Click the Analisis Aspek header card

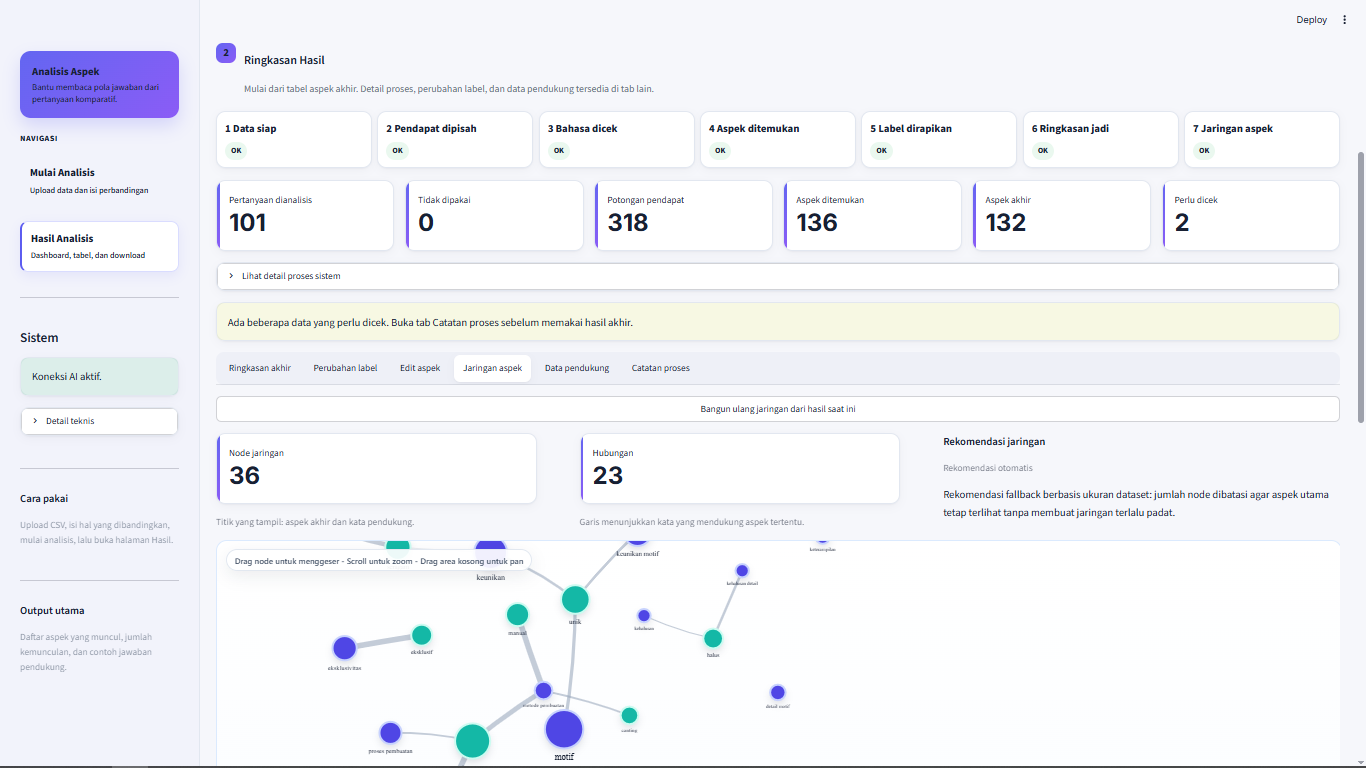(99, 84)
